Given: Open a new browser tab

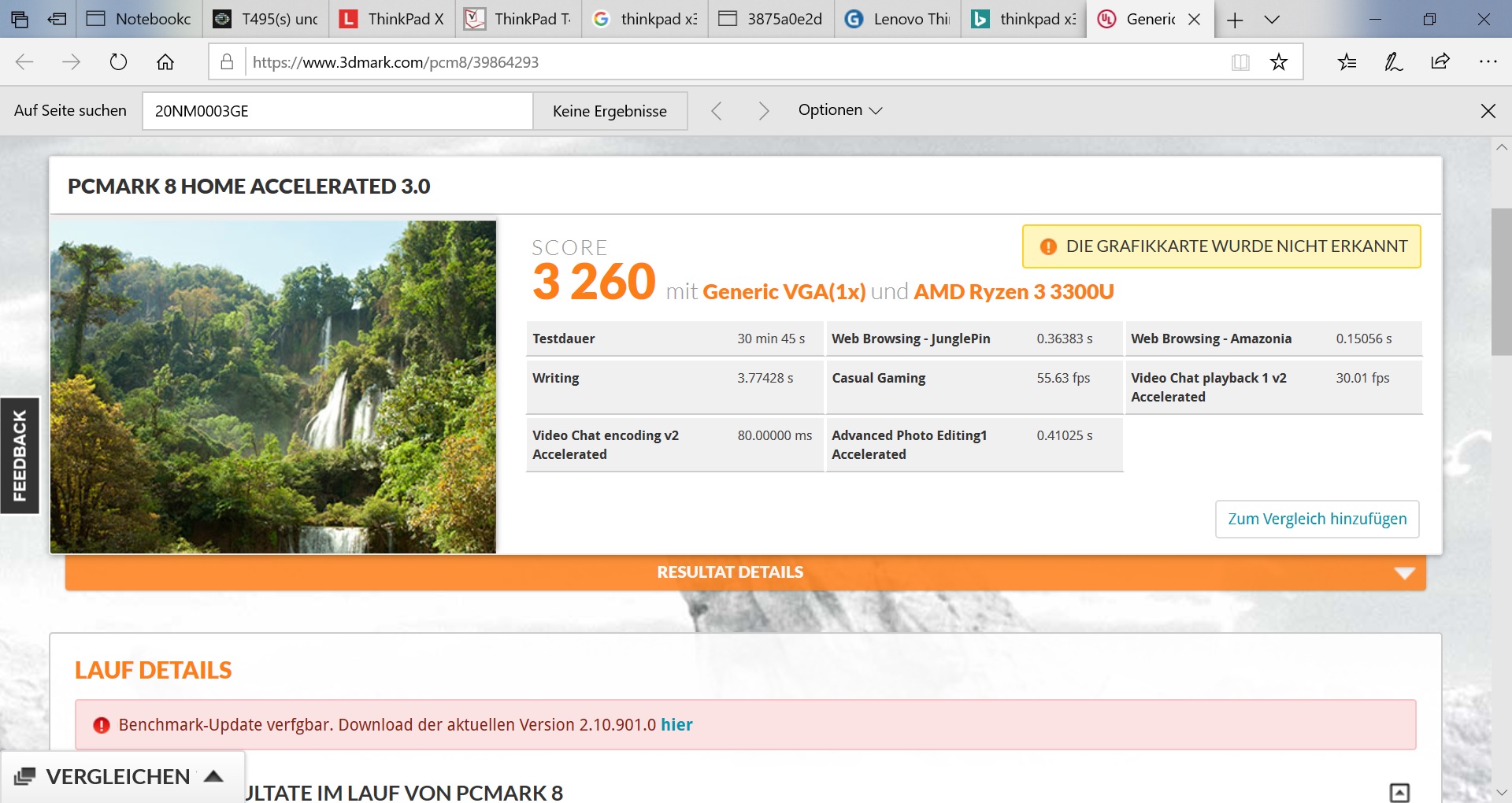Looking at the screenshot, I should point(1235,20).
